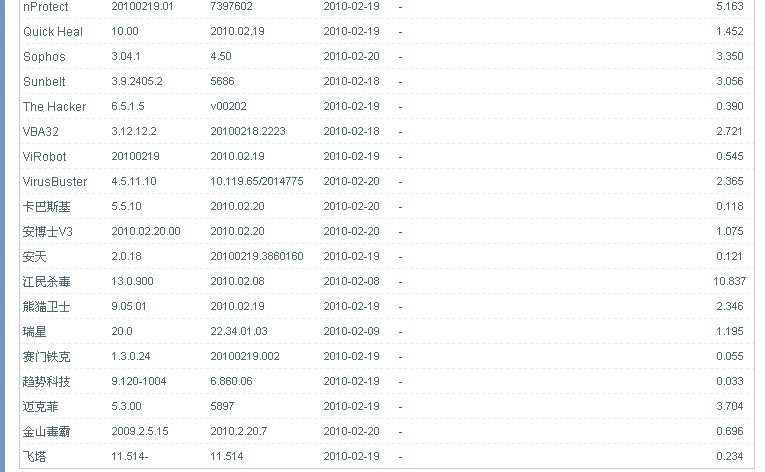The height and width of the screenshot is (472, 765).
Task: Click 安博士V3 version 2010.02.20.00
Action: [x=146, y=231]
